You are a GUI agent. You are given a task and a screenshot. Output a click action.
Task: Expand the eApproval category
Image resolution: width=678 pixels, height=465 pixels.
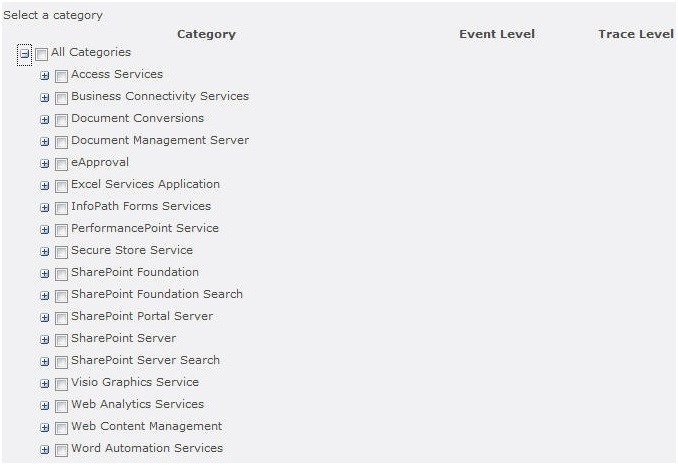coord(45,164)
